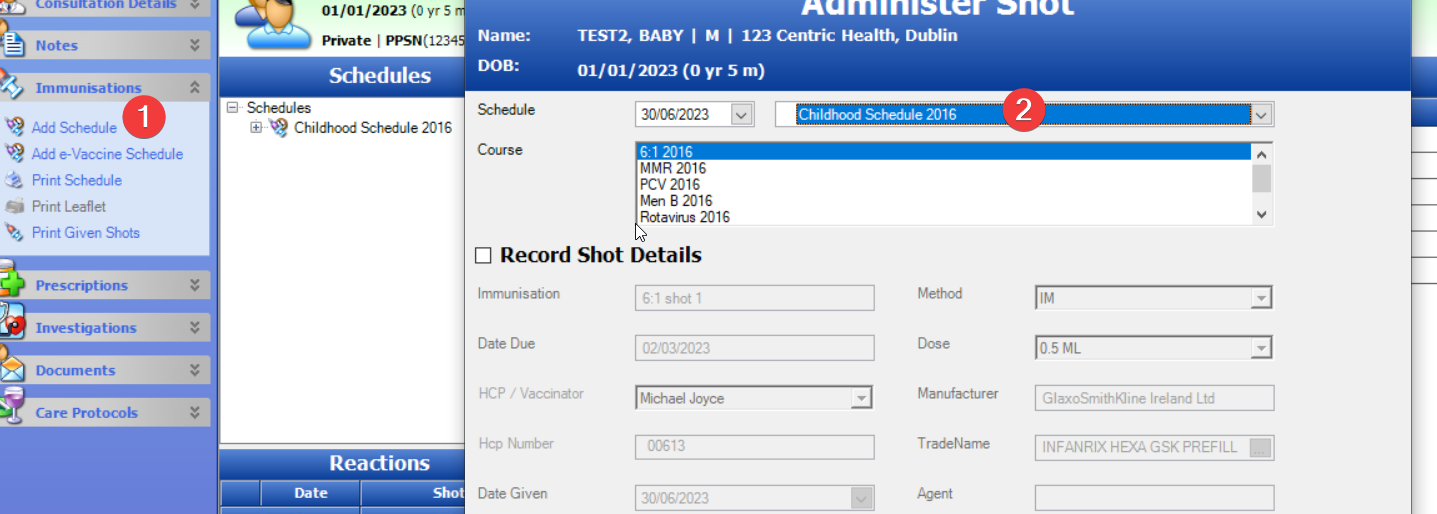Select MMR 2016 in the Course list

click(x=672, y=169)
